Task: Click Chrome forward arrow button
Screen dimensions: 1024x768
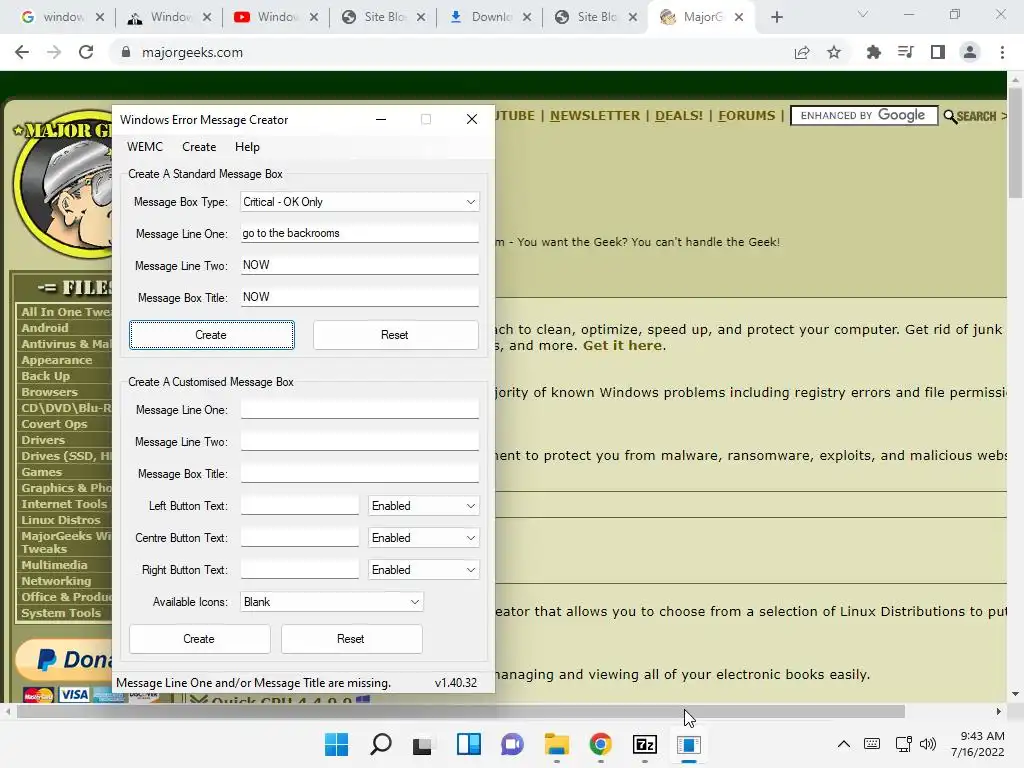Action: coord(54,52)
